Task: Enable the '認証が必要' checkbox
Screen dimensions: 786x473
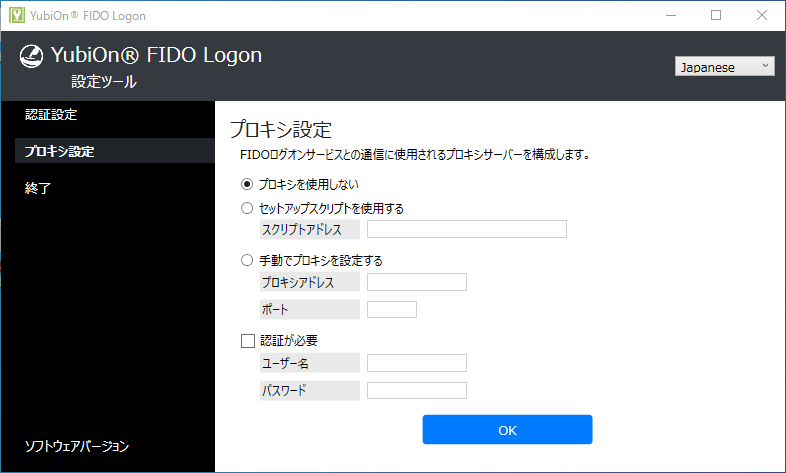Action: pos(248,340)
